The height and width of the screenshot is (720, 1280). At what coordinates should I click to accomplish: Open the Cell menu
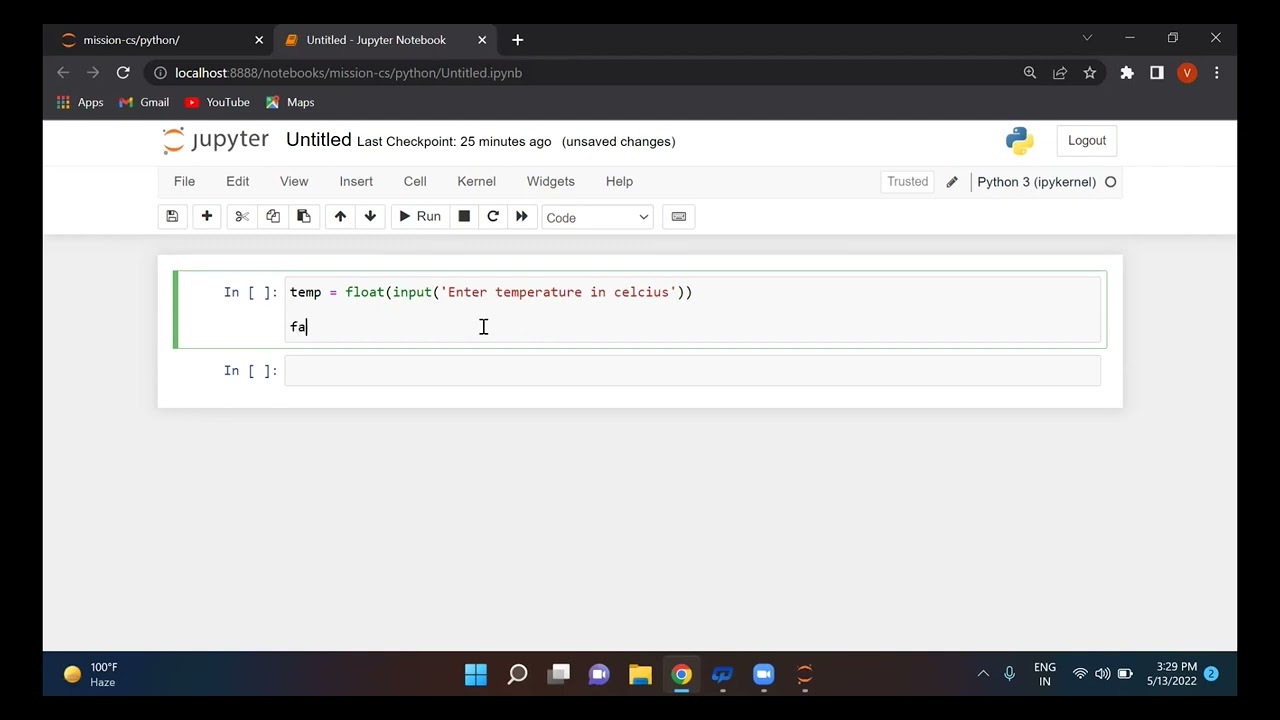[415, 182]
